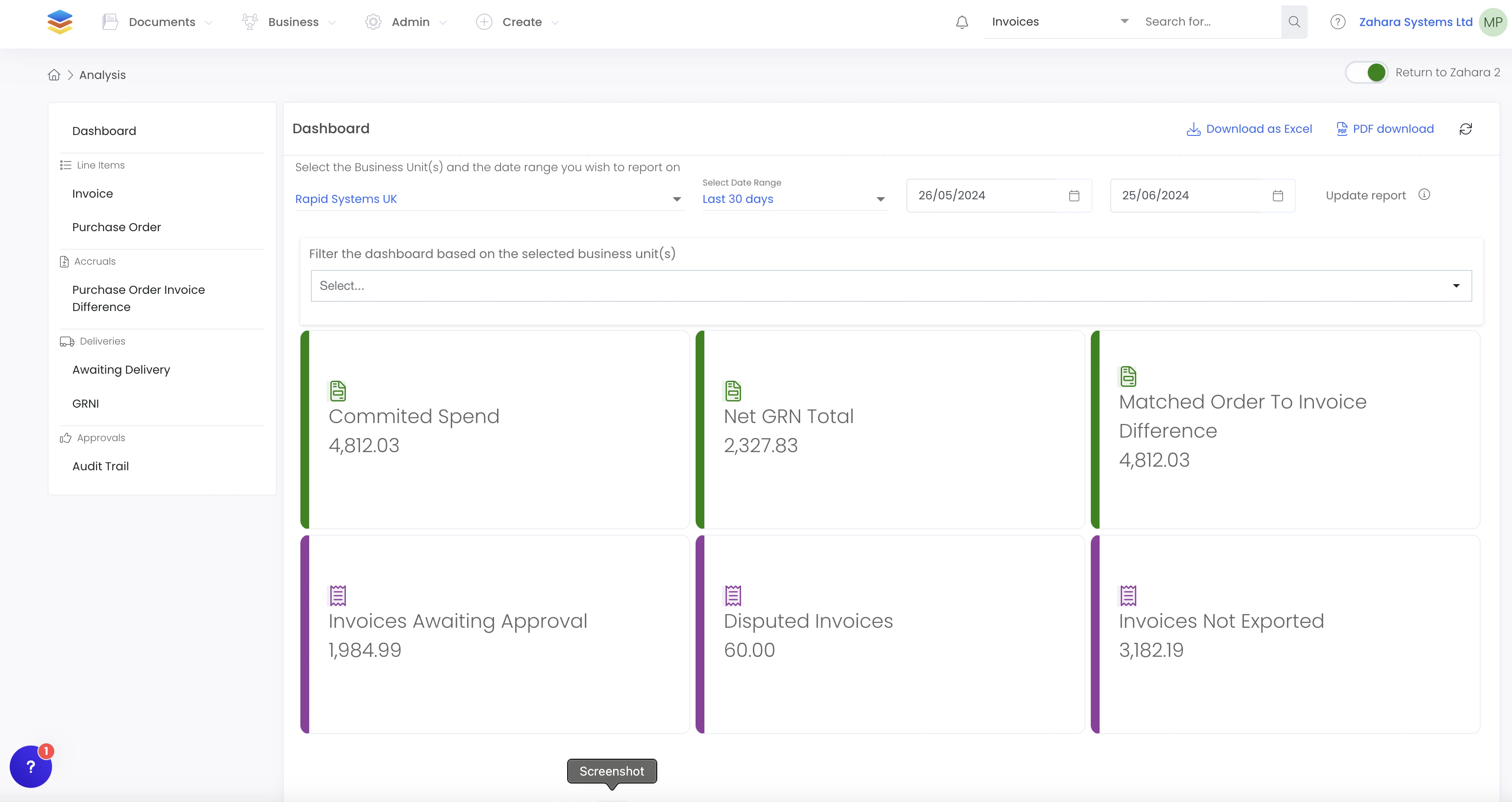This screenshot has width=1512, height=802.
Task: Go home via the breadcrumb house icon
Action: coord(54,75)
